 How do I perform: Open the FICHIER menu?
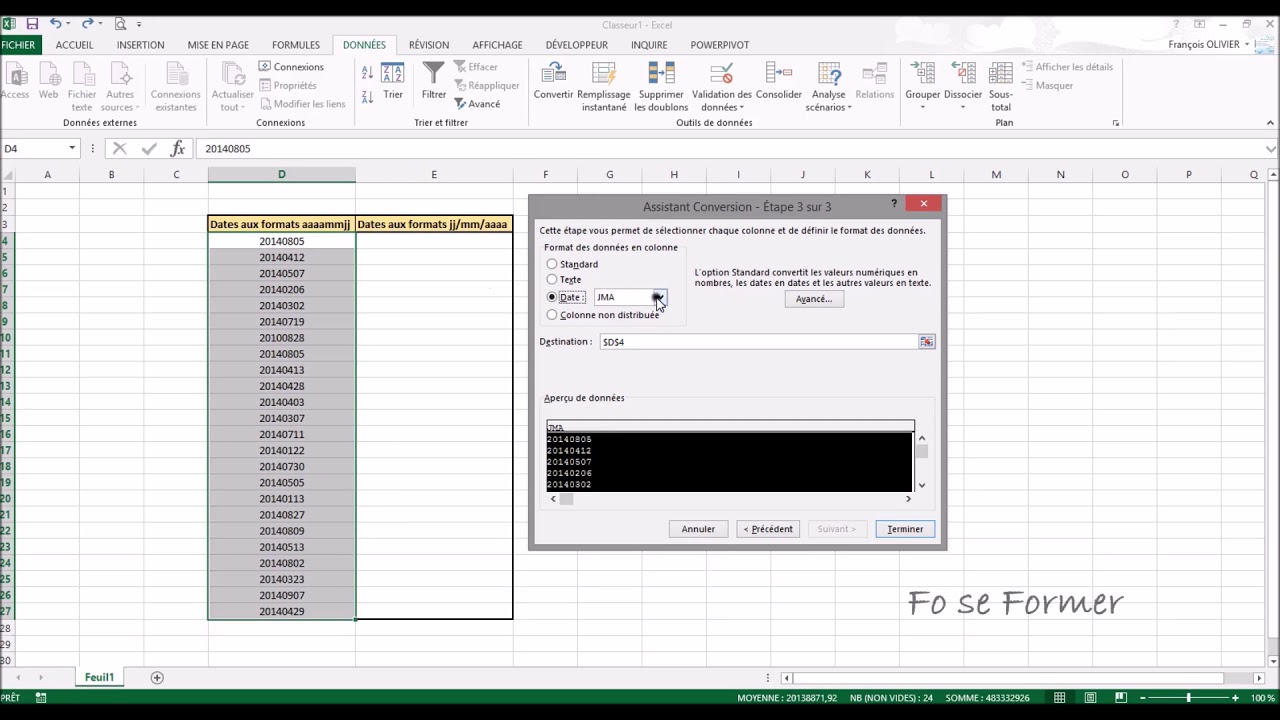(x=18, y=45)
